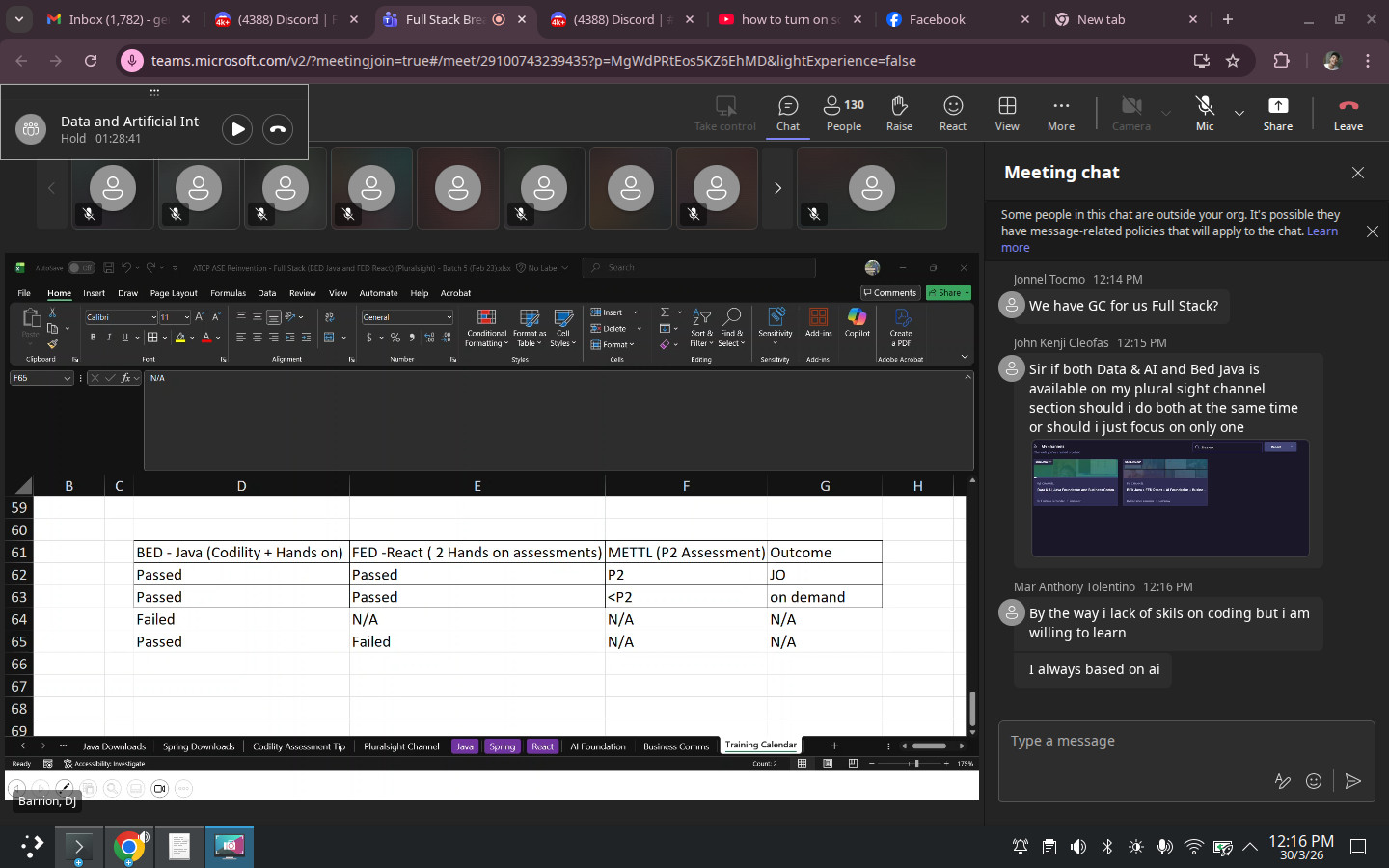
Task: Reload the Teams page
Action: click(91, 61)
